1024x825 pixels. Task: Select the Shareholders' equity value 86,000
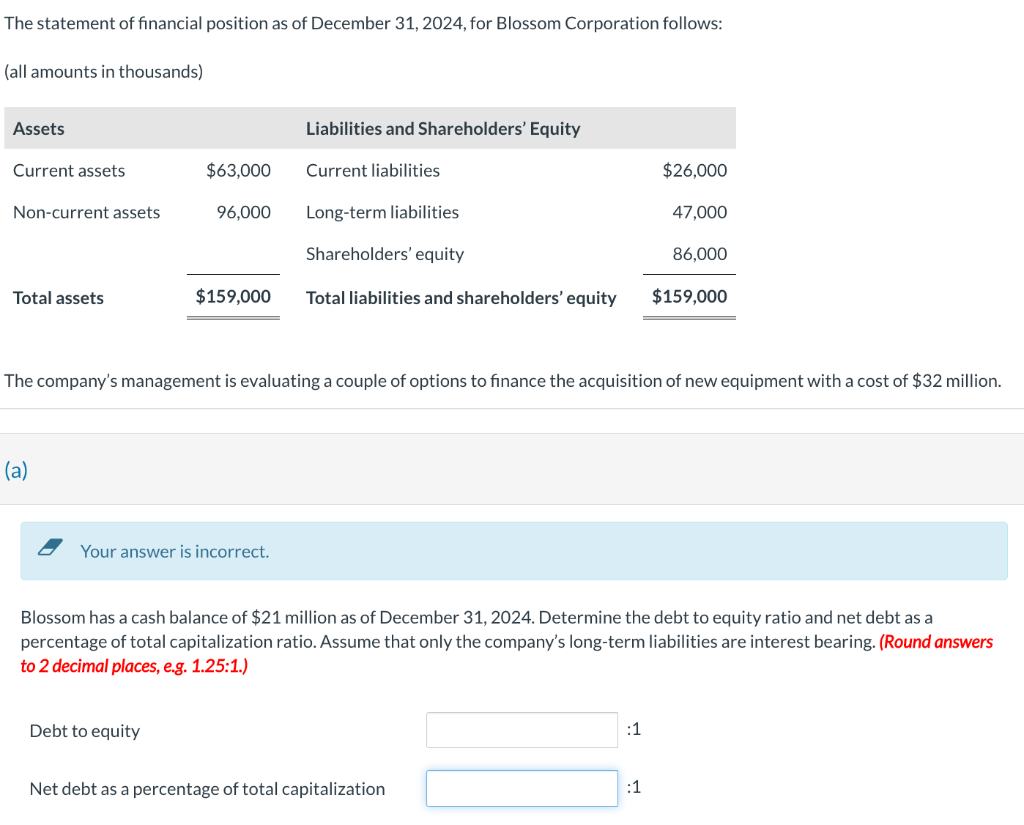click(x=699, y=254)
